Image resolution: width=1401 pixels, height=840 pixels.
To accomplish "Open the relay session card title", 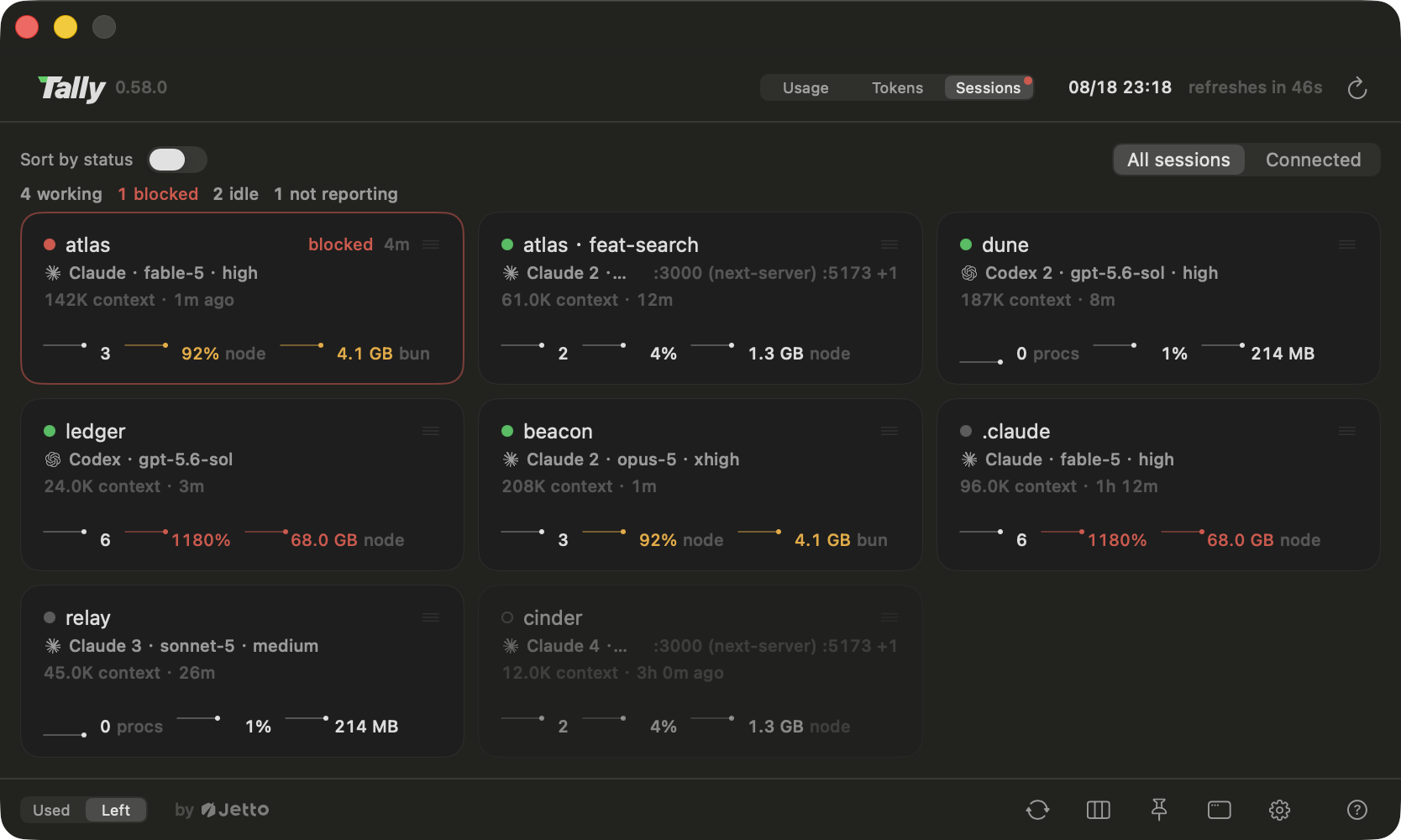I will tap(88, 617).
